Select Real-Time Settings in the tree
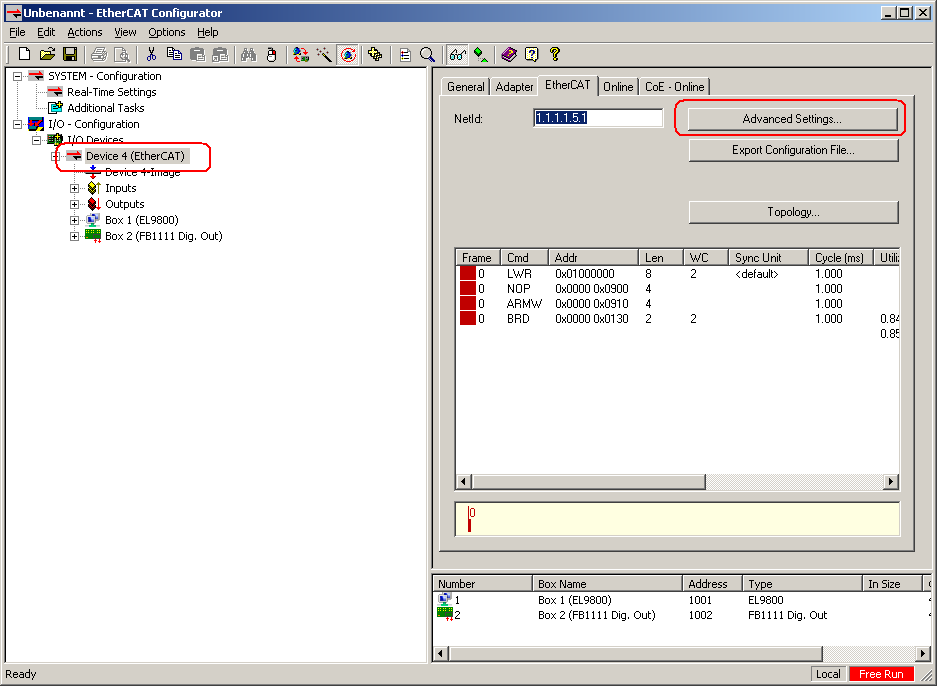This screenshot has width=937, height=686. 111,92
